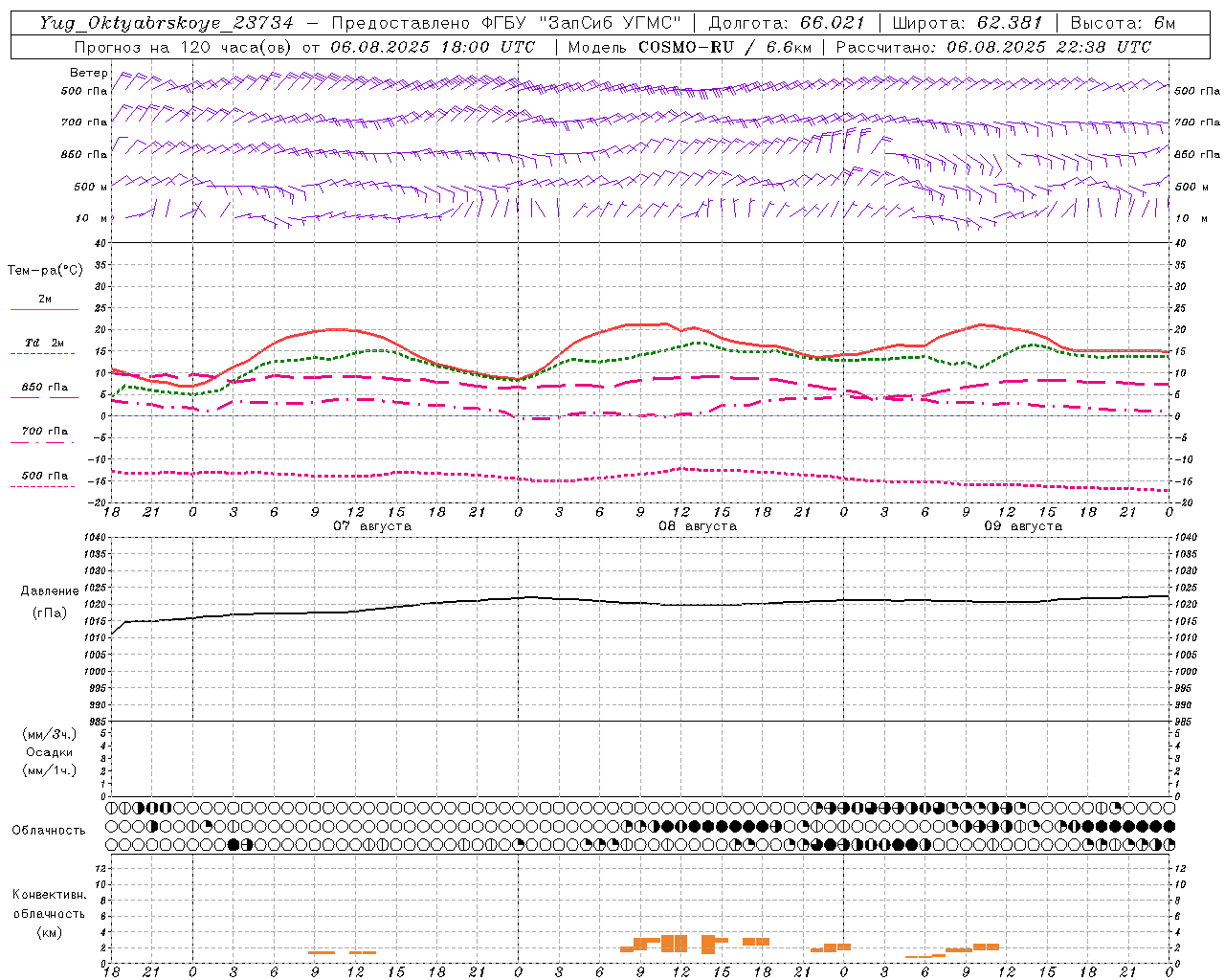Click the Ветер wind panel label
1225x980 pixels.
point(89,73)
